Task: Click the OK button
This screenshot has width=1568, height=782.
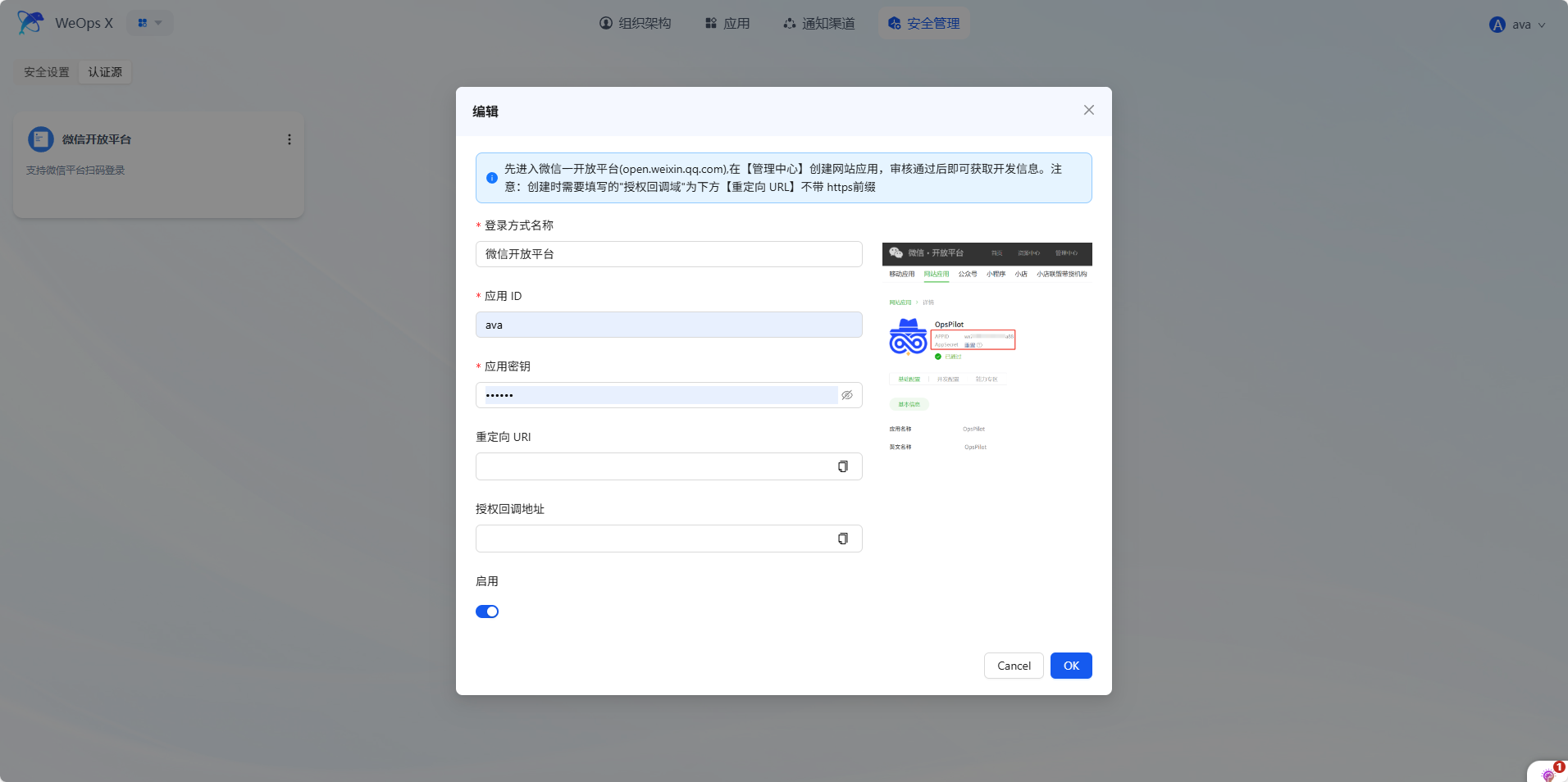Action: coord(1071,666)
